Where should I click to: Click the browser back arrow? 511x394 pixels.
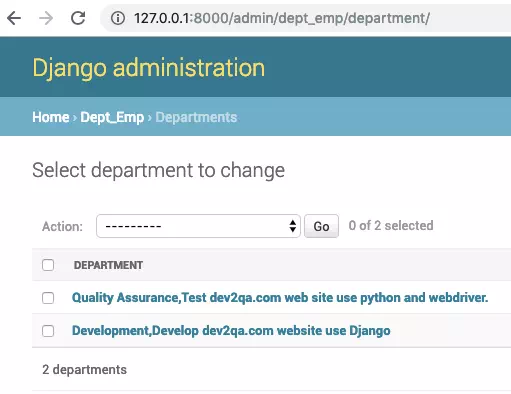pyautogui.click(x=14, y=18)
